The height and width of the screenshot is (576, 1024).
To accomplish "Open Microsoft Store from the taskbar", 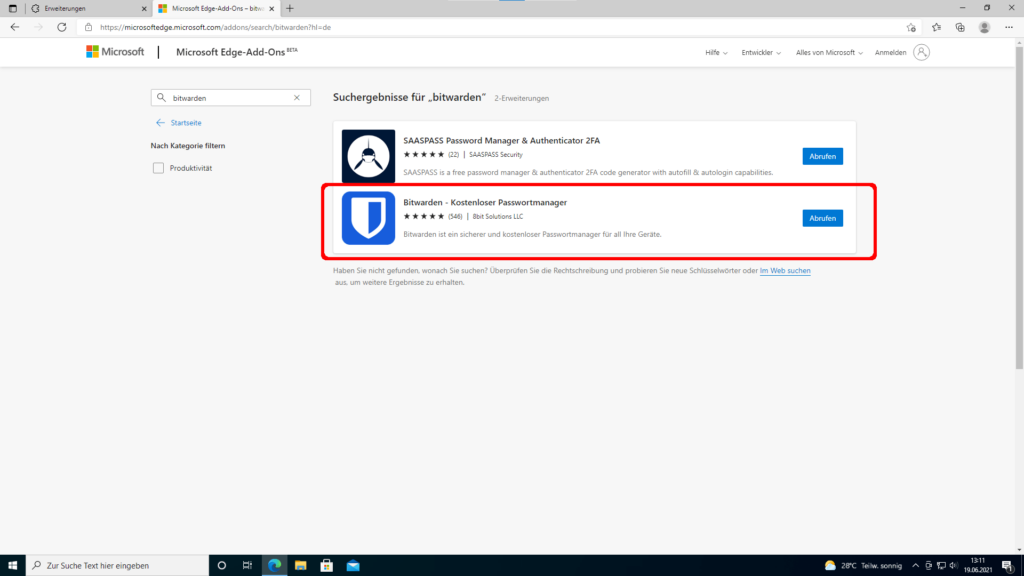I will coord(327,566).
